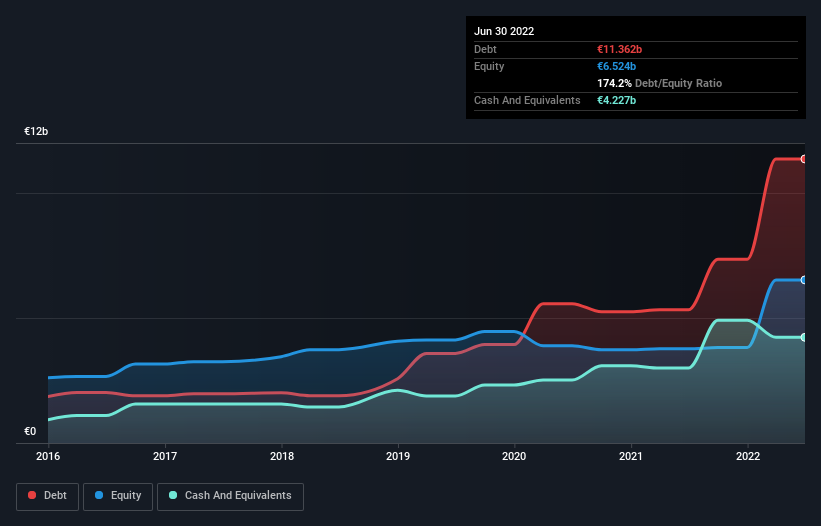Click the 2021 x-axis label
This screenshot has width=821, height=526.
[x=631, y=456]
